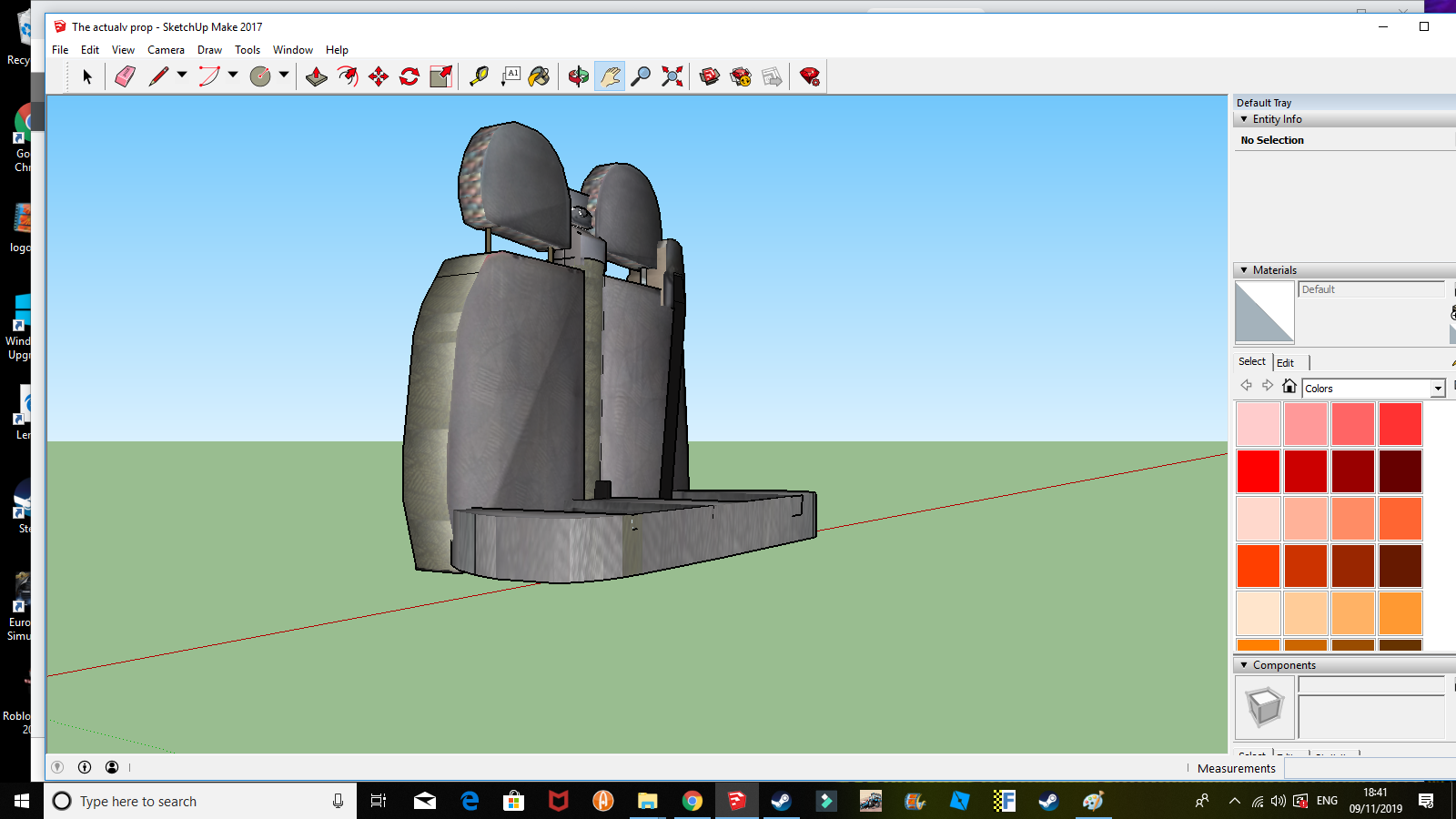Open Task View on taskbar

click(x=379, y=801)
